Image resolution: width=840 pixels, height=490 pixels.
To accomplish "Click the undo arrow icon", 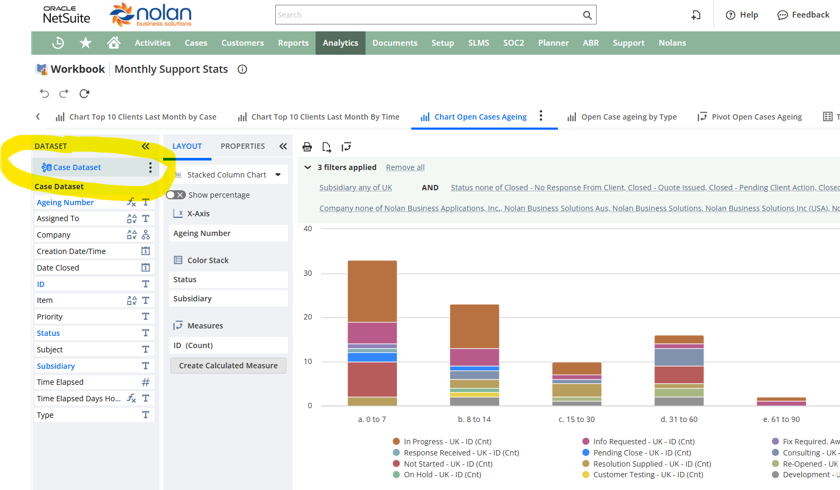I will 44,94.
